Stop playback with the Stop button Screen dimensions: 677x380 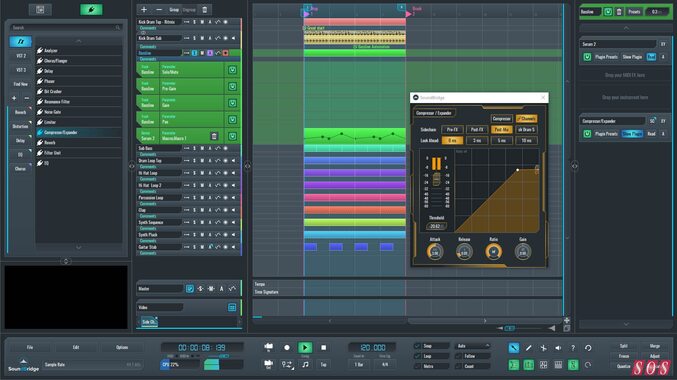click(324, 348)
